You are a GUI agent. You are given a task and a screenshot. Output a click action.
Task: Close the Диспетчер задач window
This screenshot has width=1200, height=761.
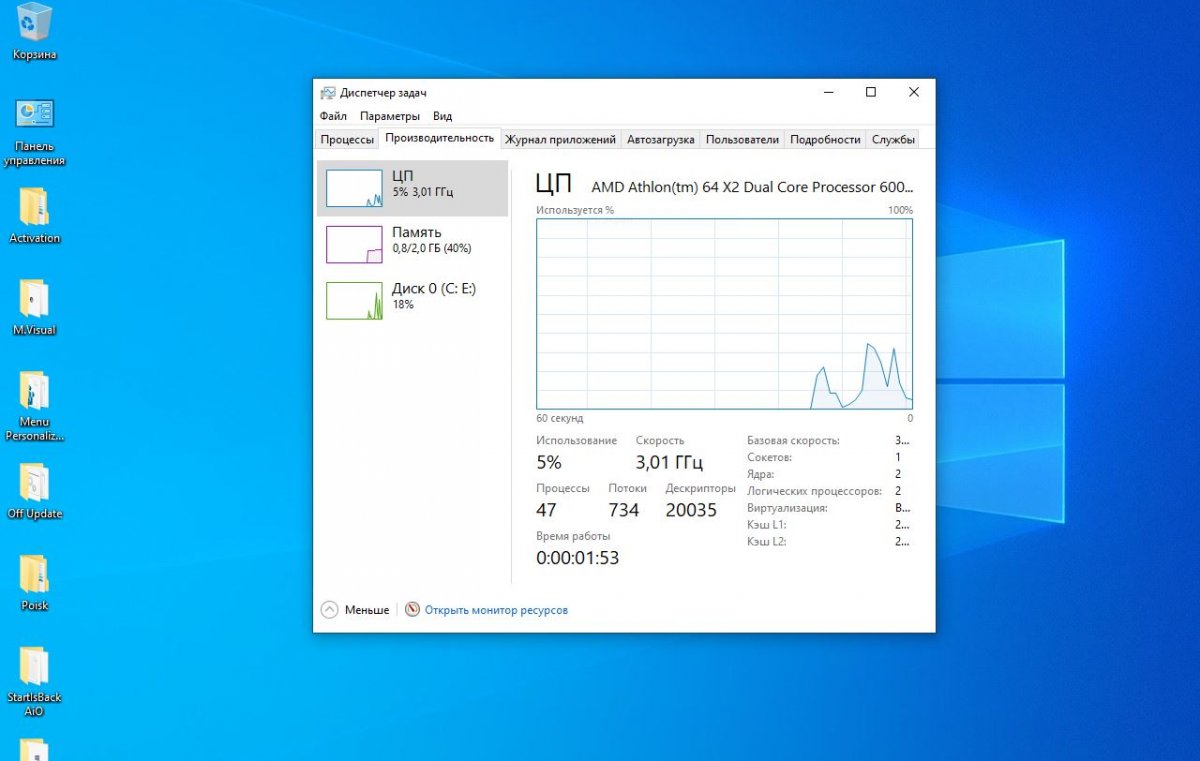click(x=914, y=92)
